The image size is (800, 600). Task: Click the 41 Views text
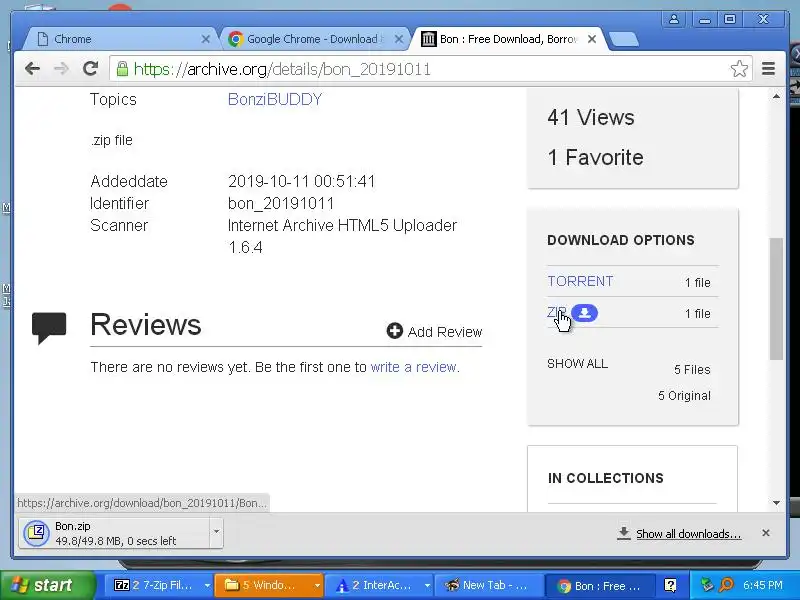click(591, 117)
